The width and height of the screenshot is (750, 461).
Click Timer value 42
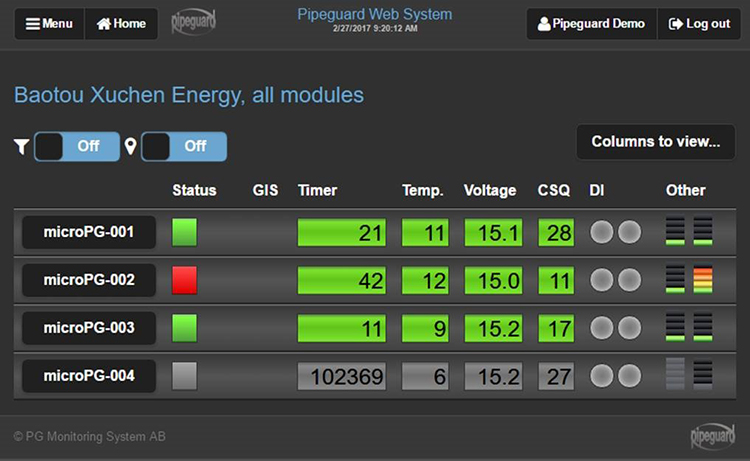[x=342, y=281]
